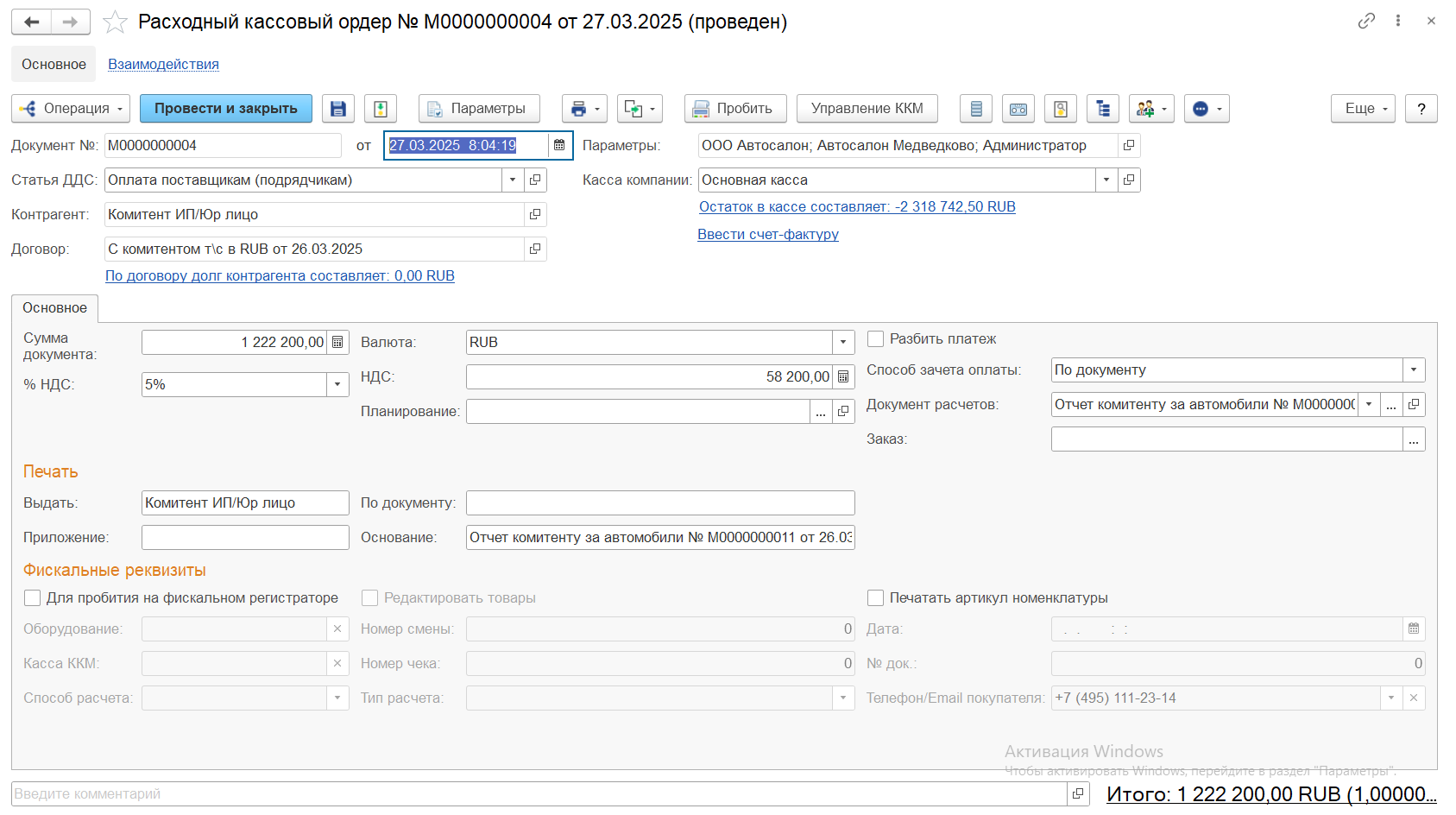Enable Разбить платеж checkbox

pyautogui.click(x=875, y=338)
